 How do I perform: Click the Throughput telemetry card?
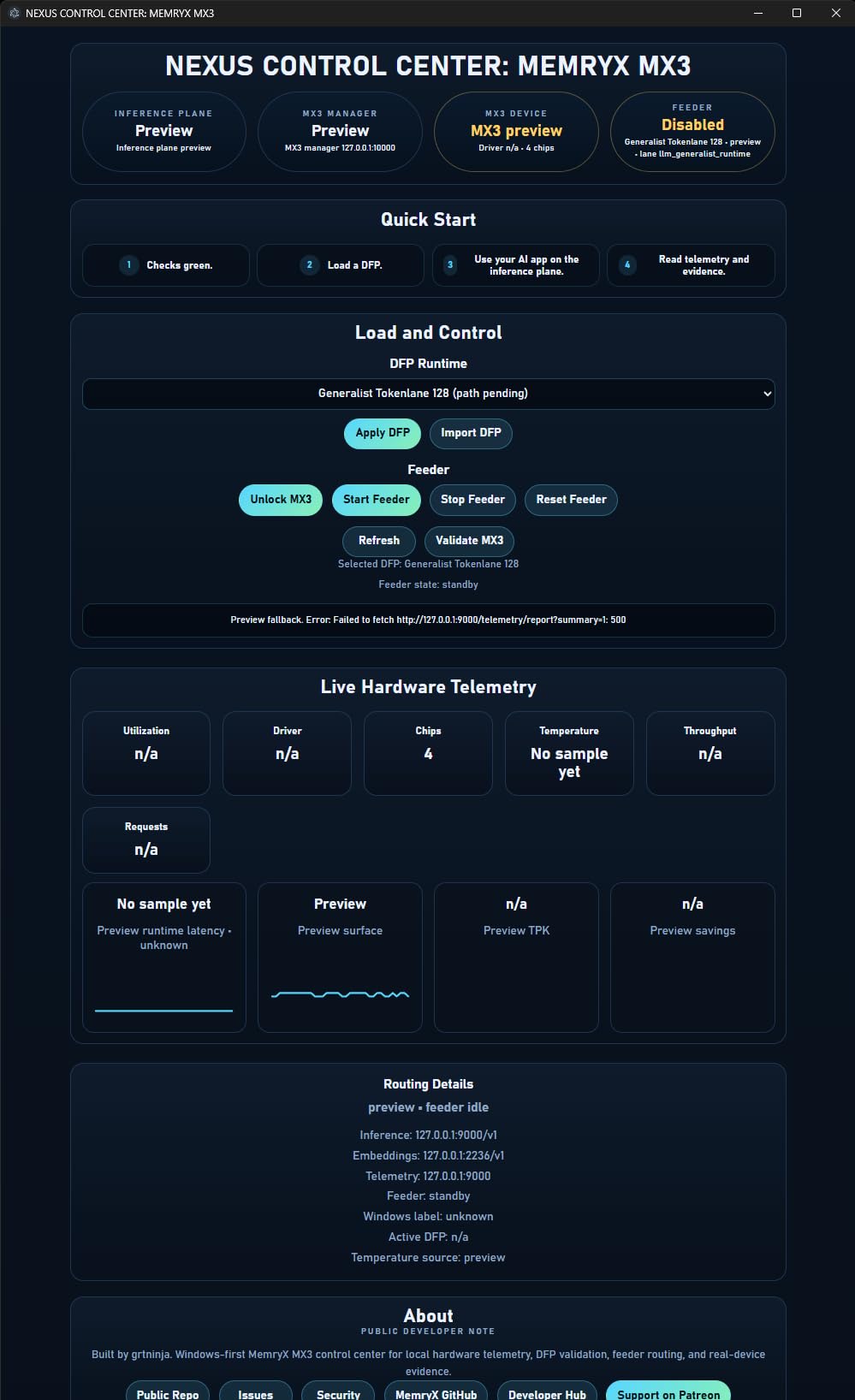click(x=710, y=753)
